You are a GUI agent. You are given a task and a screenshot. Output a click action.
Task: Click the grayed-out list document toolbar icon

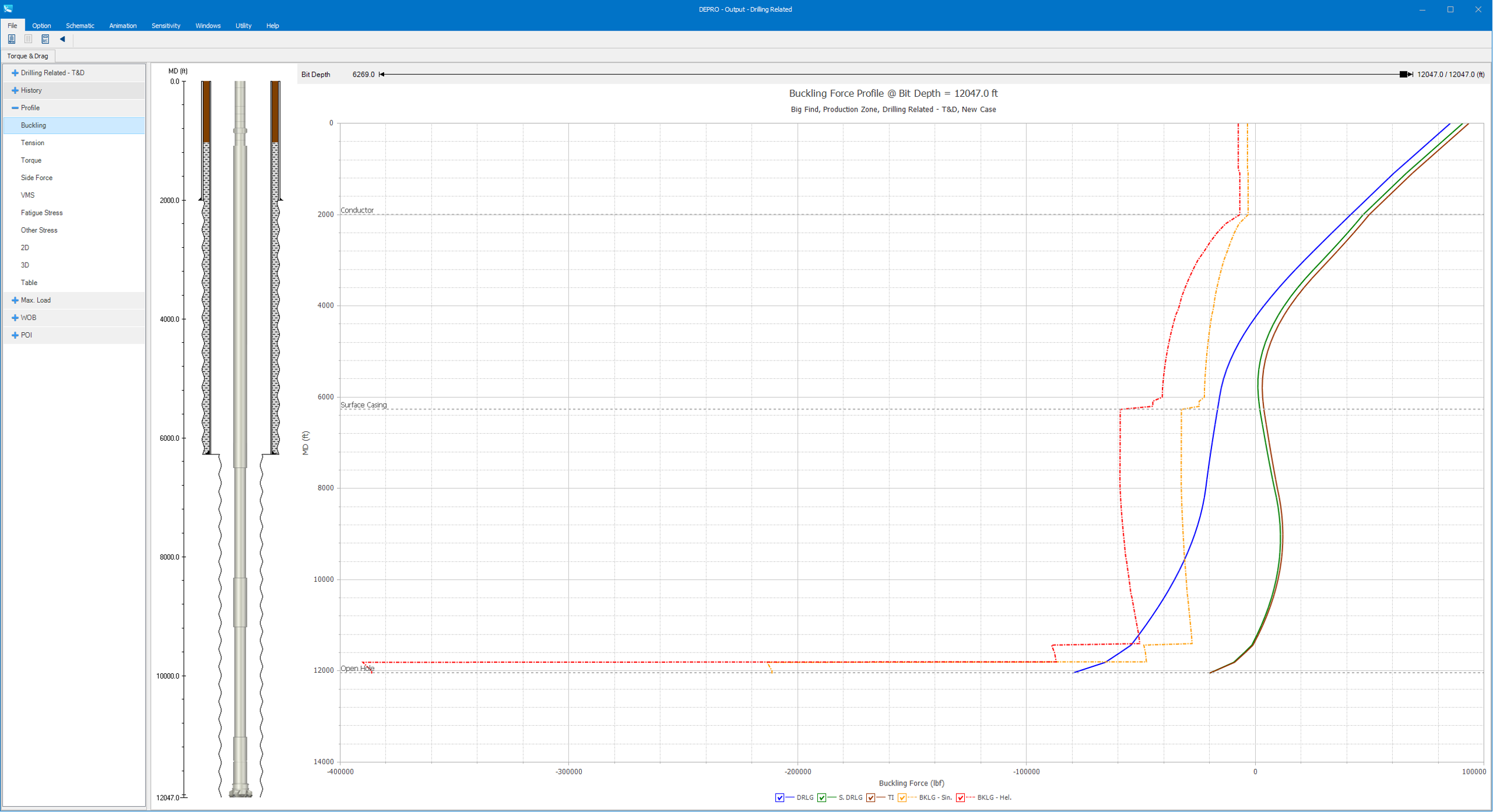click(x=28, y=39)
